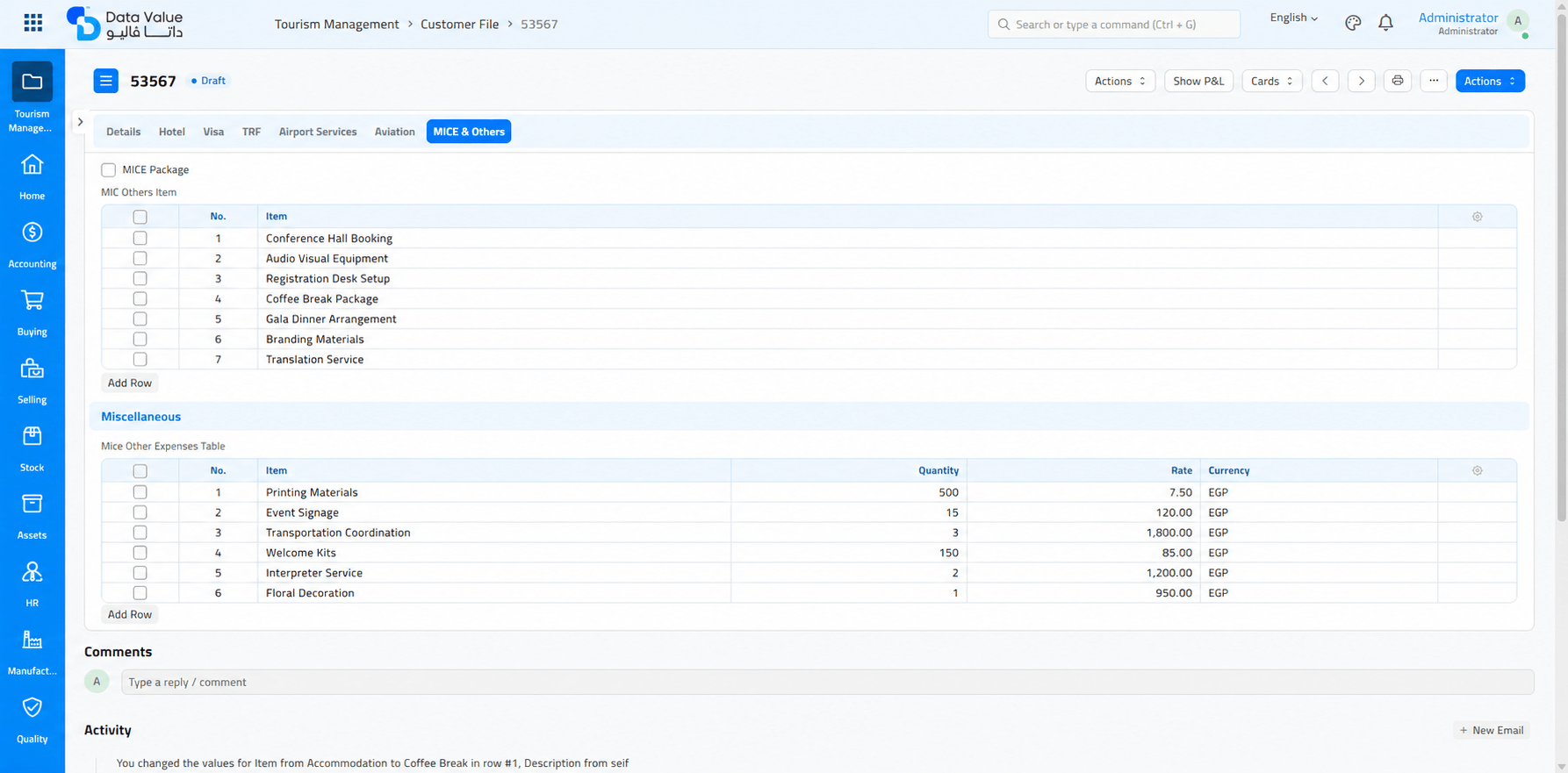This screenshot has height=773, width=1568.
Task: Open Mice Other Expenses table settings gear
Action: tap(1478, 471)
